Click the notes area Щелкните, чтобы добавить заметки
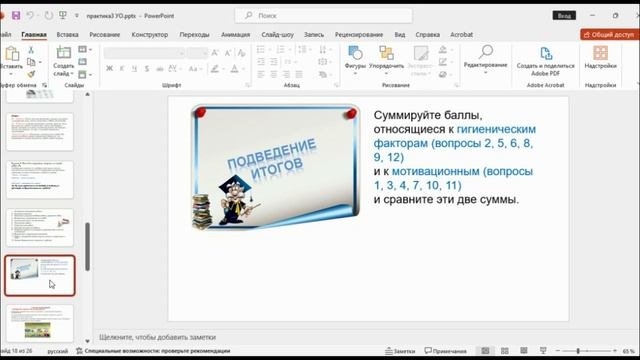Viewport: 640px width, 360px height. [158, 337]
